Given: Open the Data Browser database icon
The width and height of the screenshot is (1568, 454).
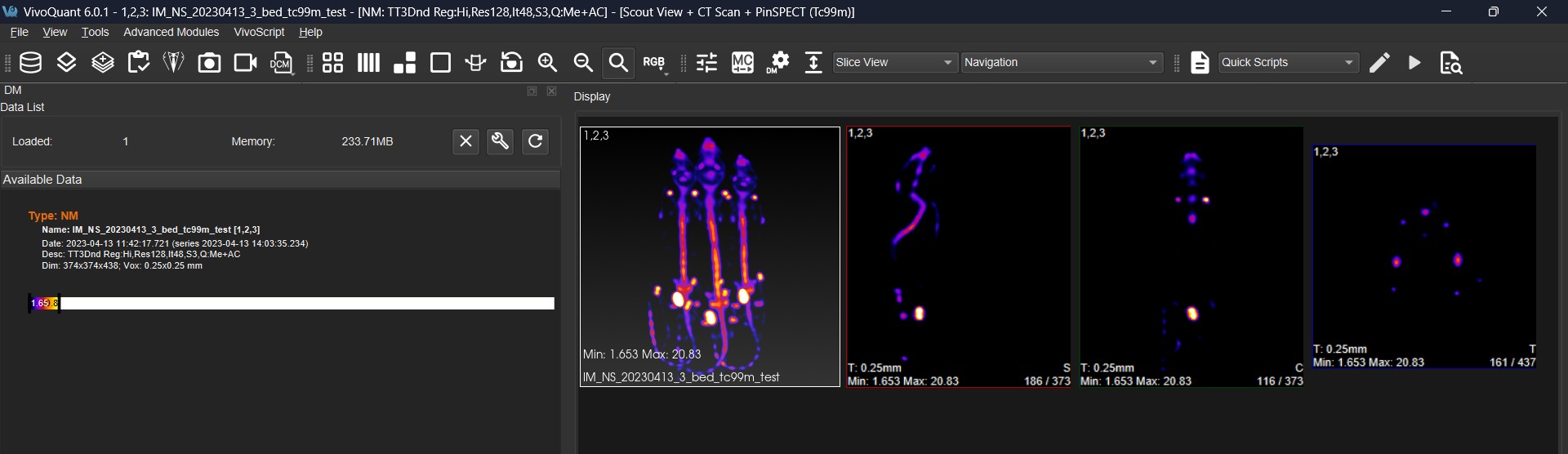Looking at the screenshot, I should point(31,63).
